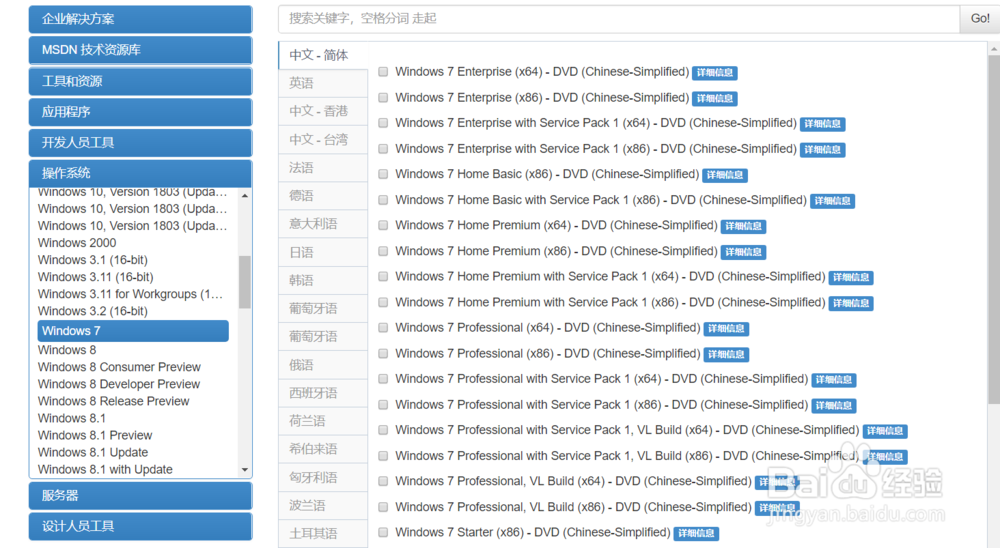Select Windows 3.11 for Workgroups entry

130,294
